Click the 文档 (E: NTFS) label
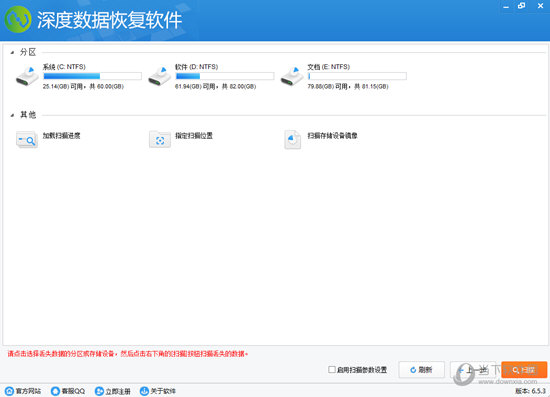550x397 pixels. click(329, 67)
